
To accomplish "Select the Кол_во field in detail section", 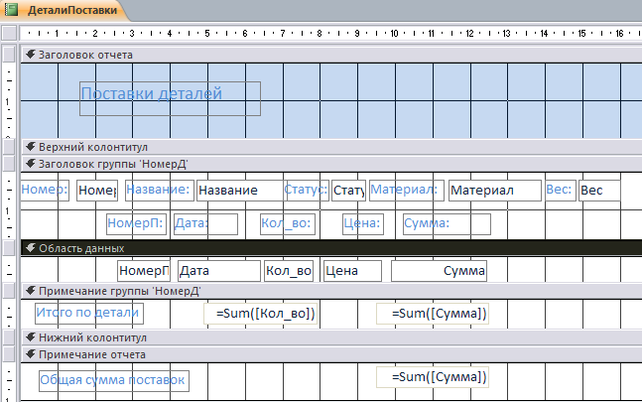I will (289, 271).
